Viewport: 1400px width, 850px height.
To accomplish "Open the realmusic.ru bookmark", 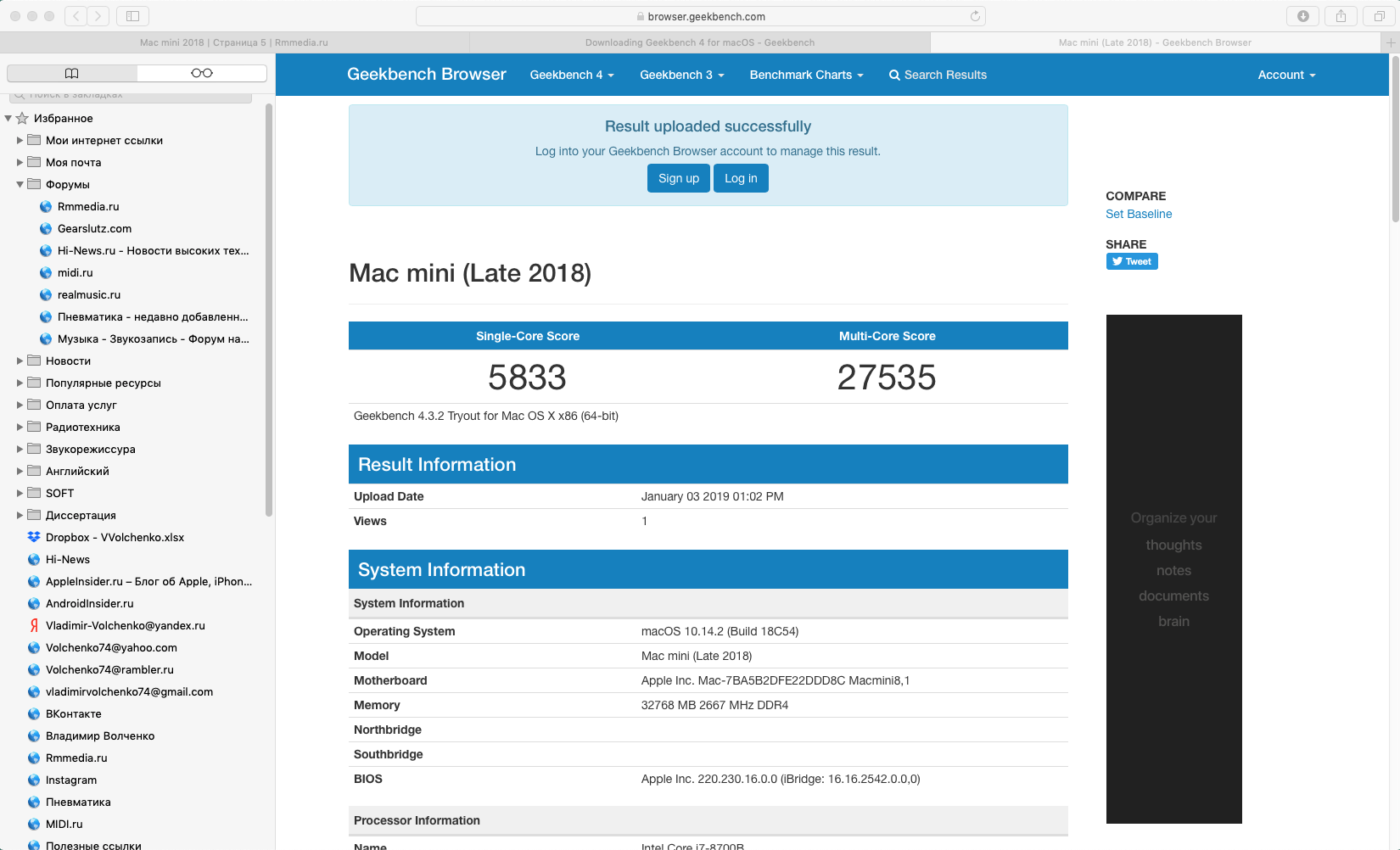I will pyautogui.click(x=88, y=294).
